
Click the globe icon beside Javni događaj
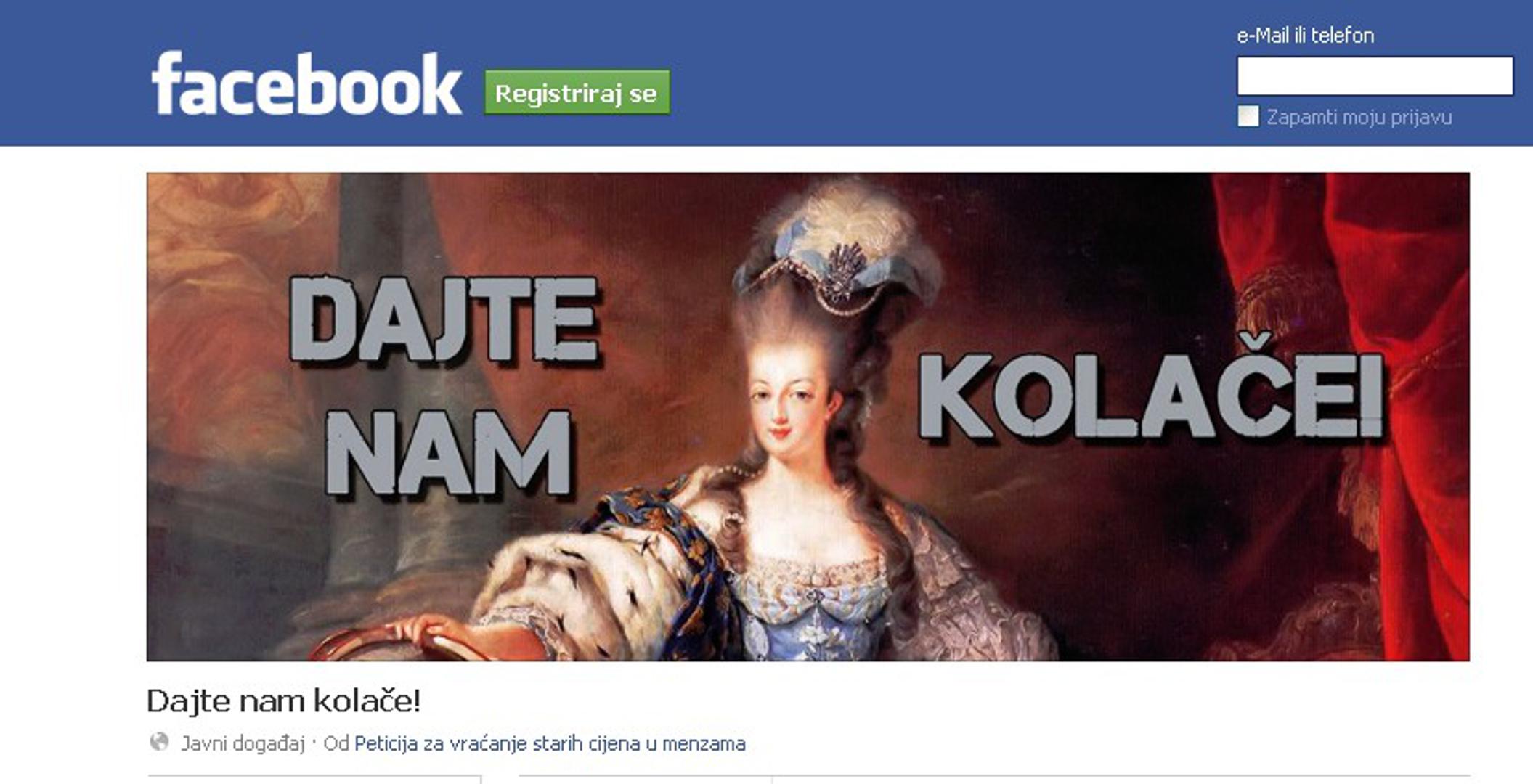[159, 742]
